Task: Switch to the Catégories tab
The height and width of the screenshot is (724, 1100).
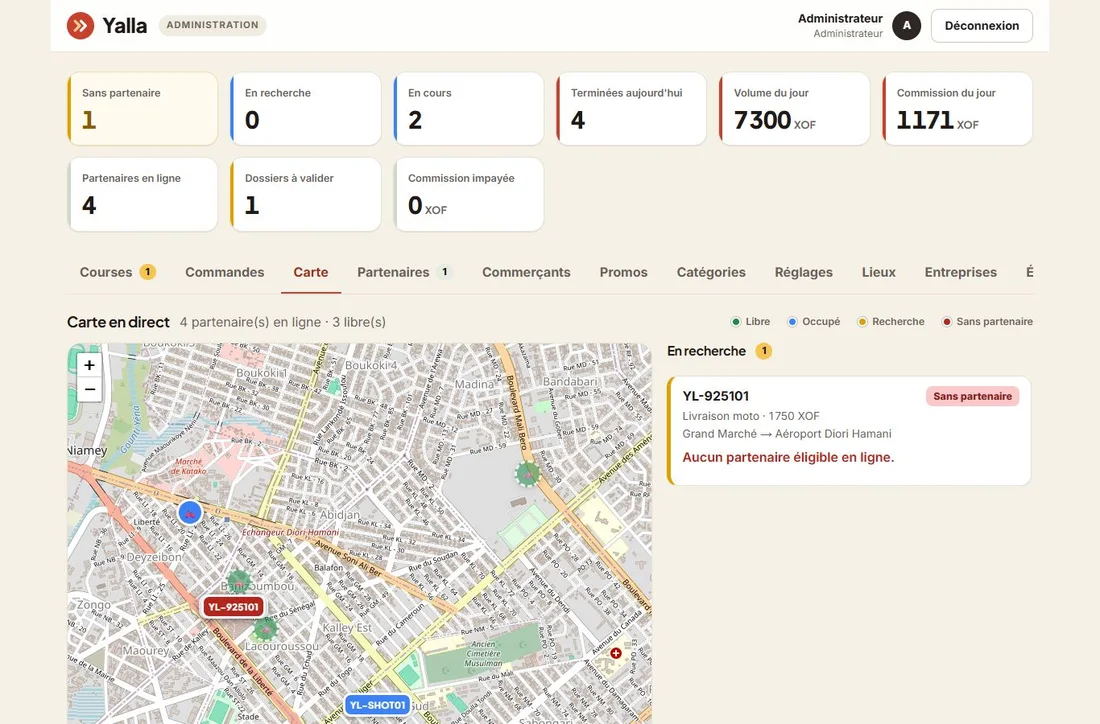Action: (711, 272)
